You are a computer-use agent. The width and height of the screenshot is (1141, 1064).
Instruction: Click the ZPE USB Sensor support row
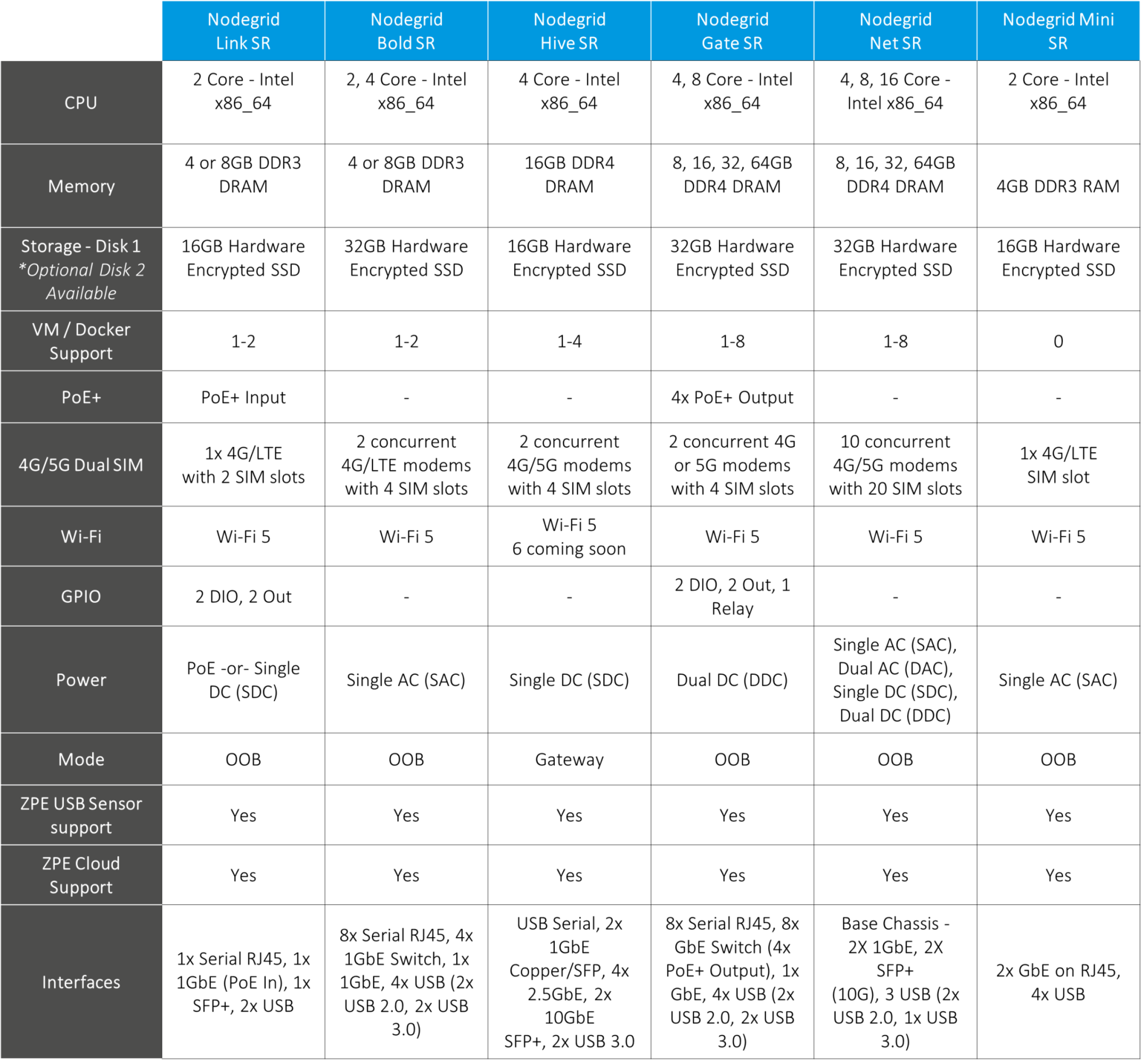coord(81,815)
